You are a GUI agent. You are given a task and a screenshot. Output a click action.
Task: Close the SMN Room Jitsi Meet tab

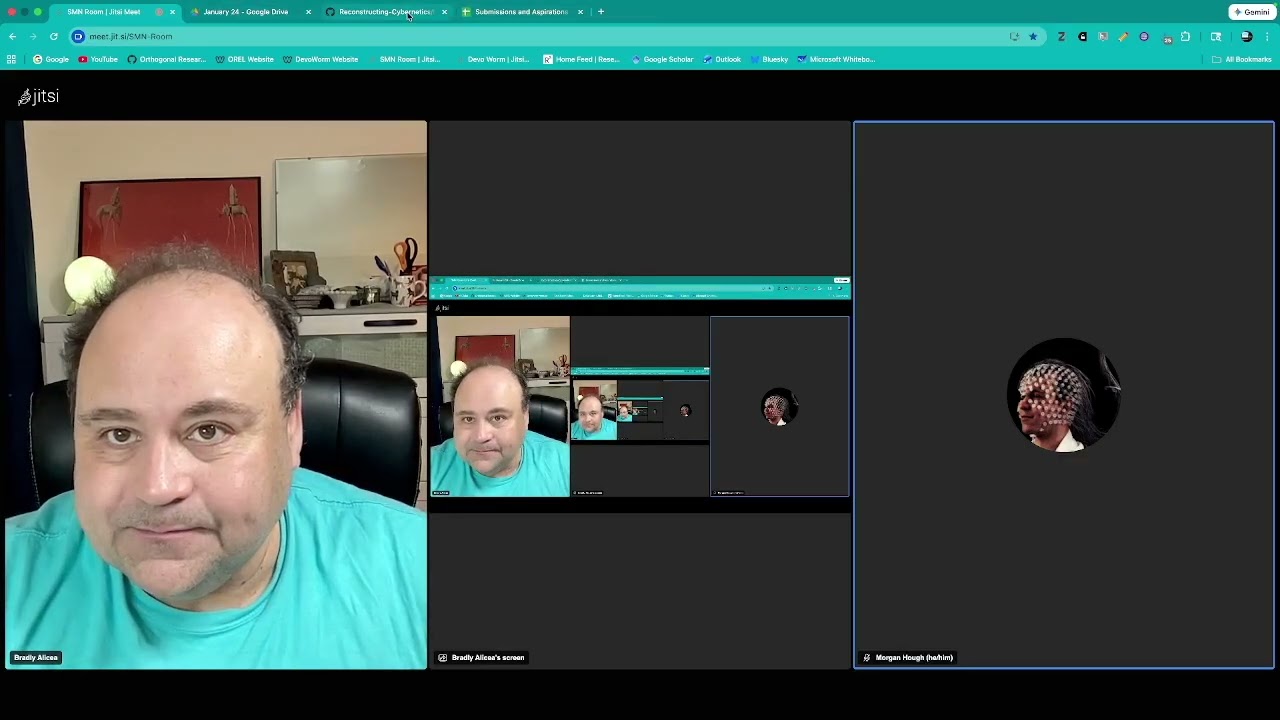tap(172, 12)
